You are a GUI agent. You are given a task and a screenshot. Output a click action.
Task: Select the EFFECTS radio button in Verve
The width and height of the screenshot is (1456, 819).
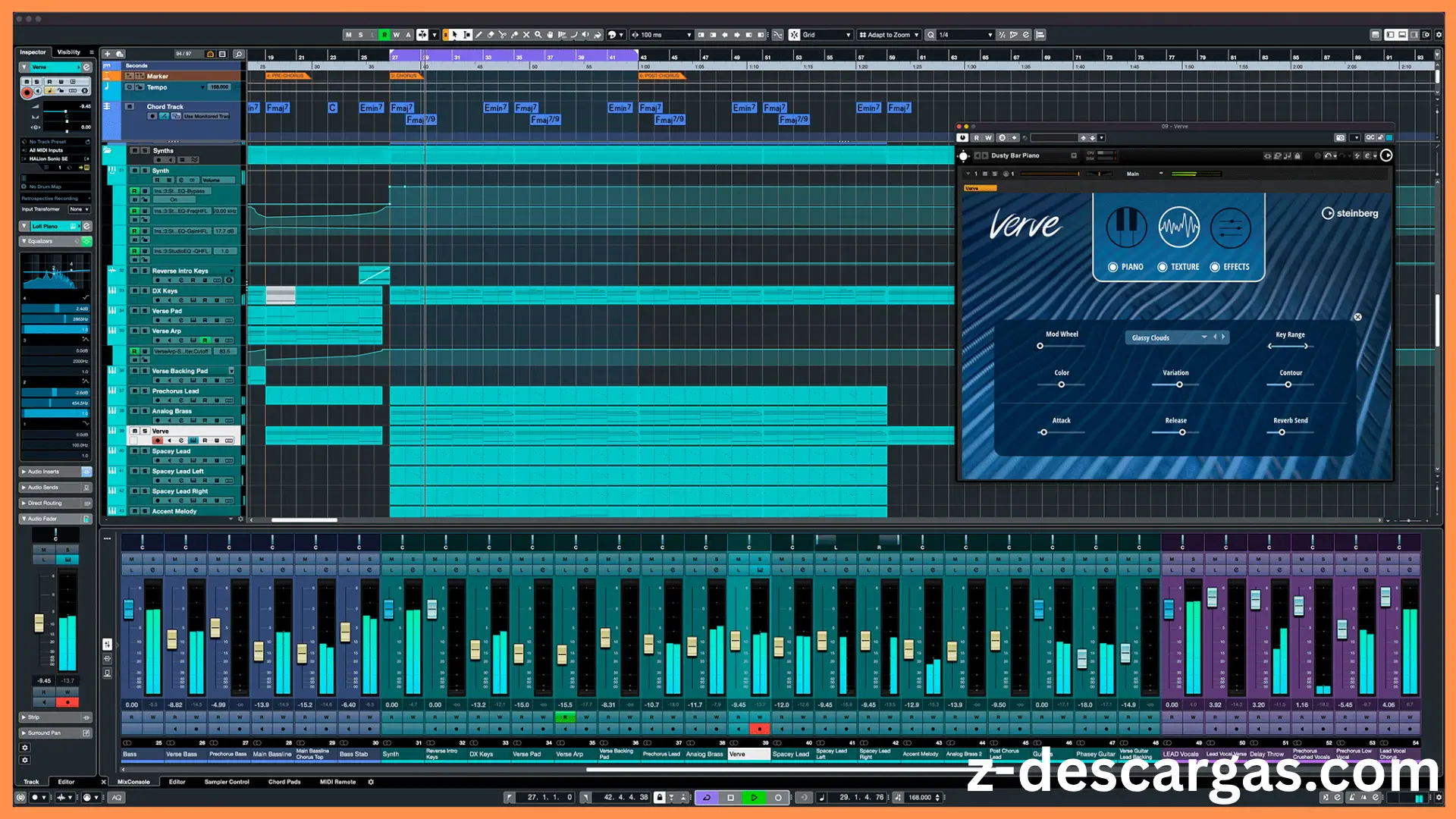pos(1214,267)
